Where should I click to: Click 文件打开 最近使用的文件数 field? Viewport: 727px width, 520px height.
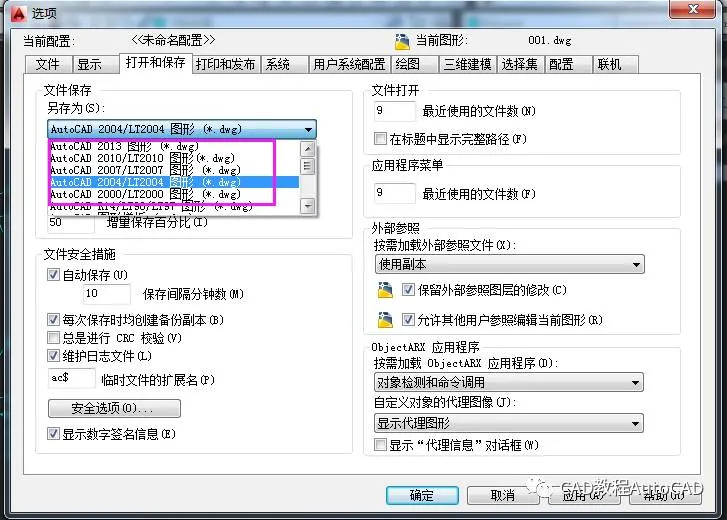pos(395,111)
